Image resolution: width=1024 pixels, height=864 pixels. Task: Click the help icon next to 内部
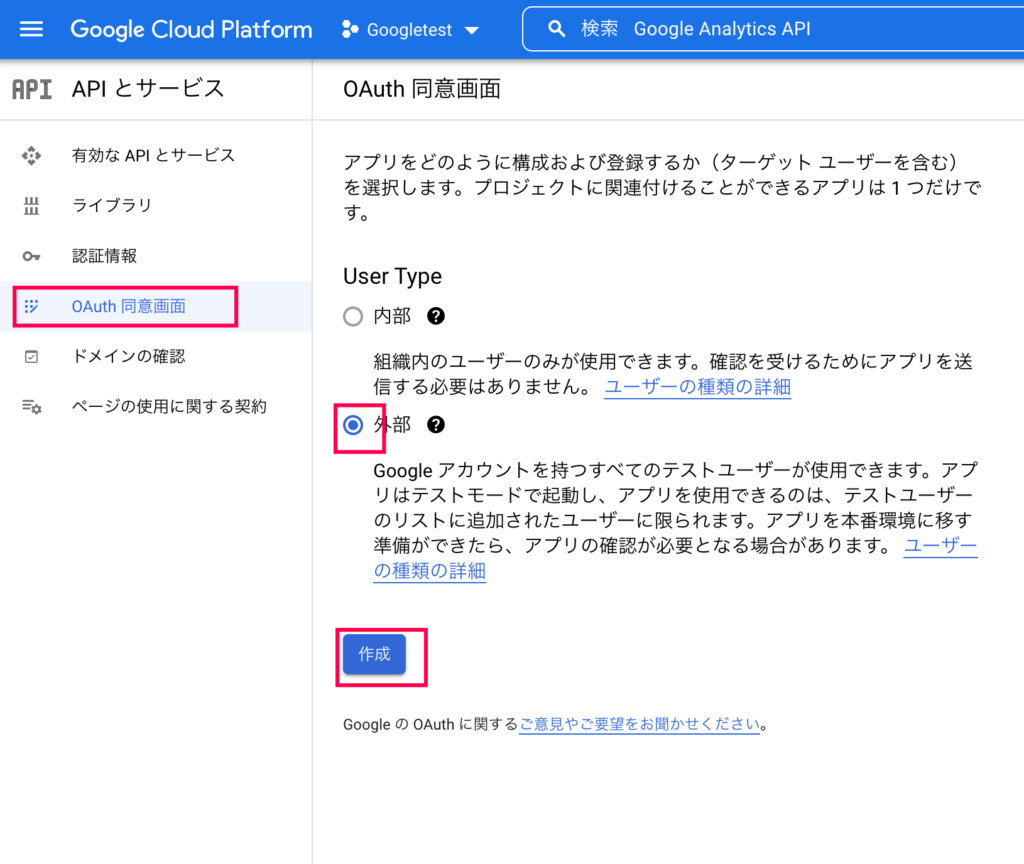436,316
